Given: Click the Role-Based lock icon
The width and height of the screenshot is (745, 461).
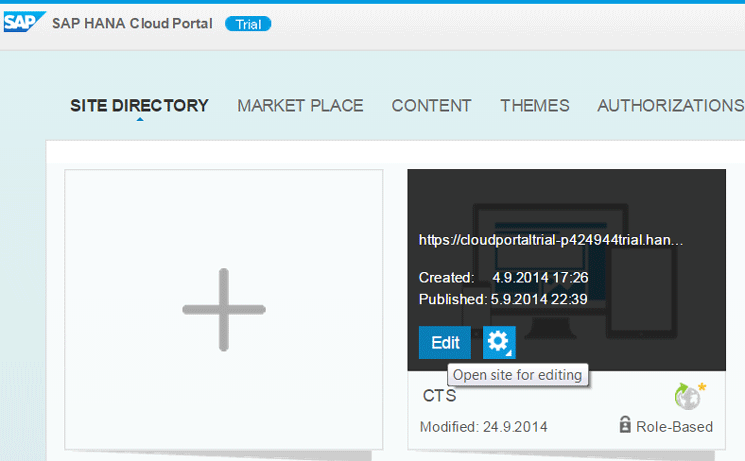Looking at the screenshot, I should point(625,425).
